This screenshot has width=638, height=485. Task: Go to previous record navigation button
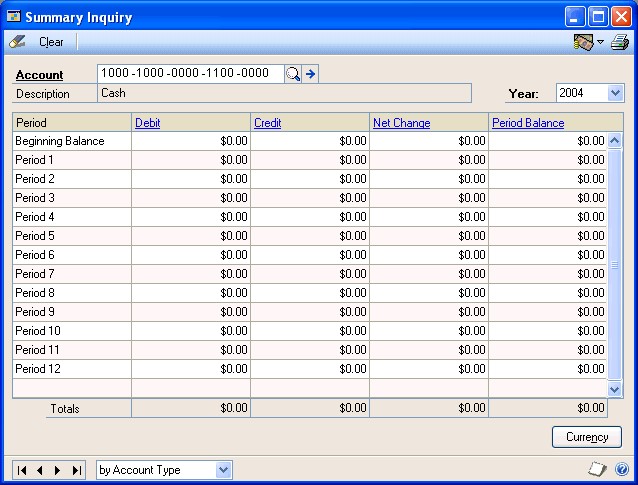40,470
